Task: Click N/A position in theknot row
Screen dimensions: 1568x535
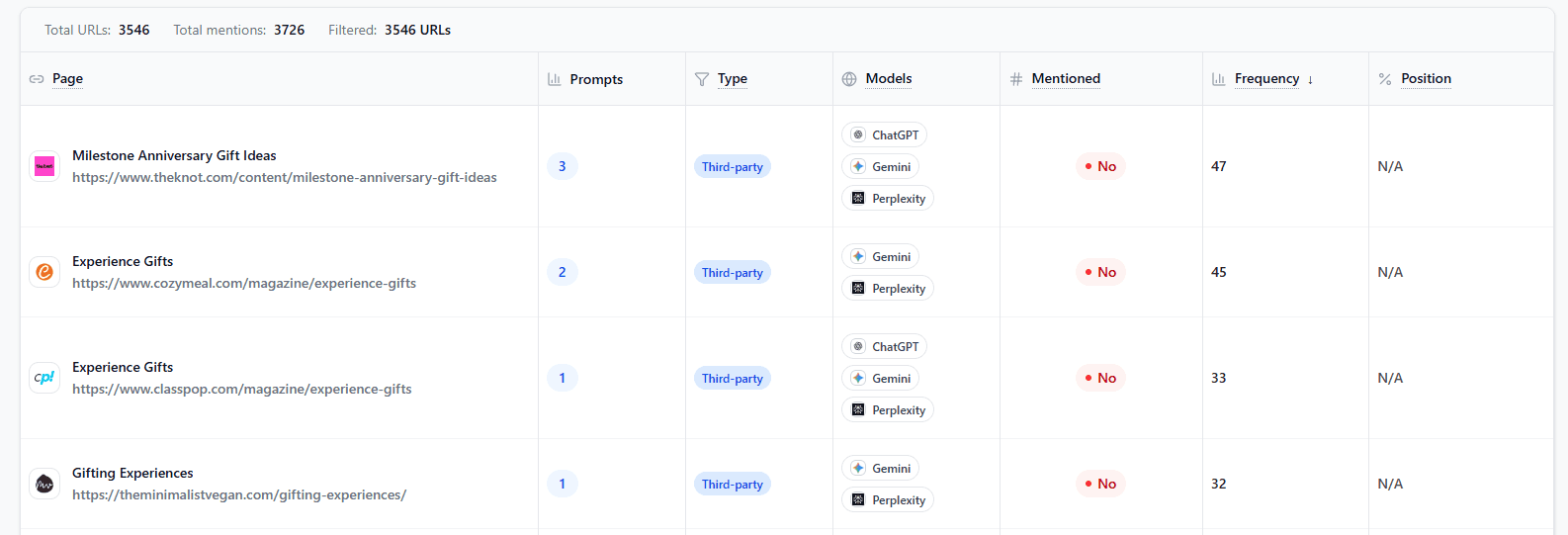Action: [x=1390, y=166]
